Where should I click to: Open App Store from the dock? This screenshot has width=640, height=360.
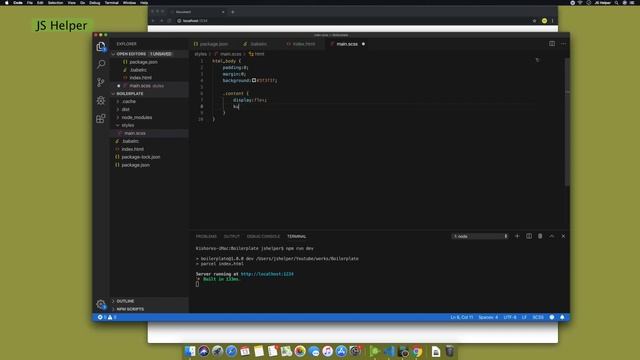coord(341,351)
